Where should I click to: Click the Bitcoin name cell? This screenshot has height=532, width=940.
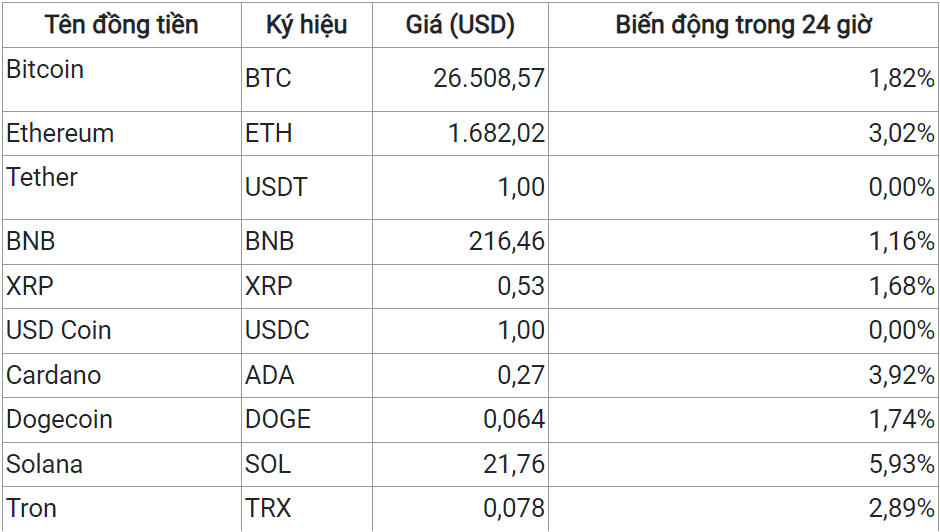click(x=122, y=80)
